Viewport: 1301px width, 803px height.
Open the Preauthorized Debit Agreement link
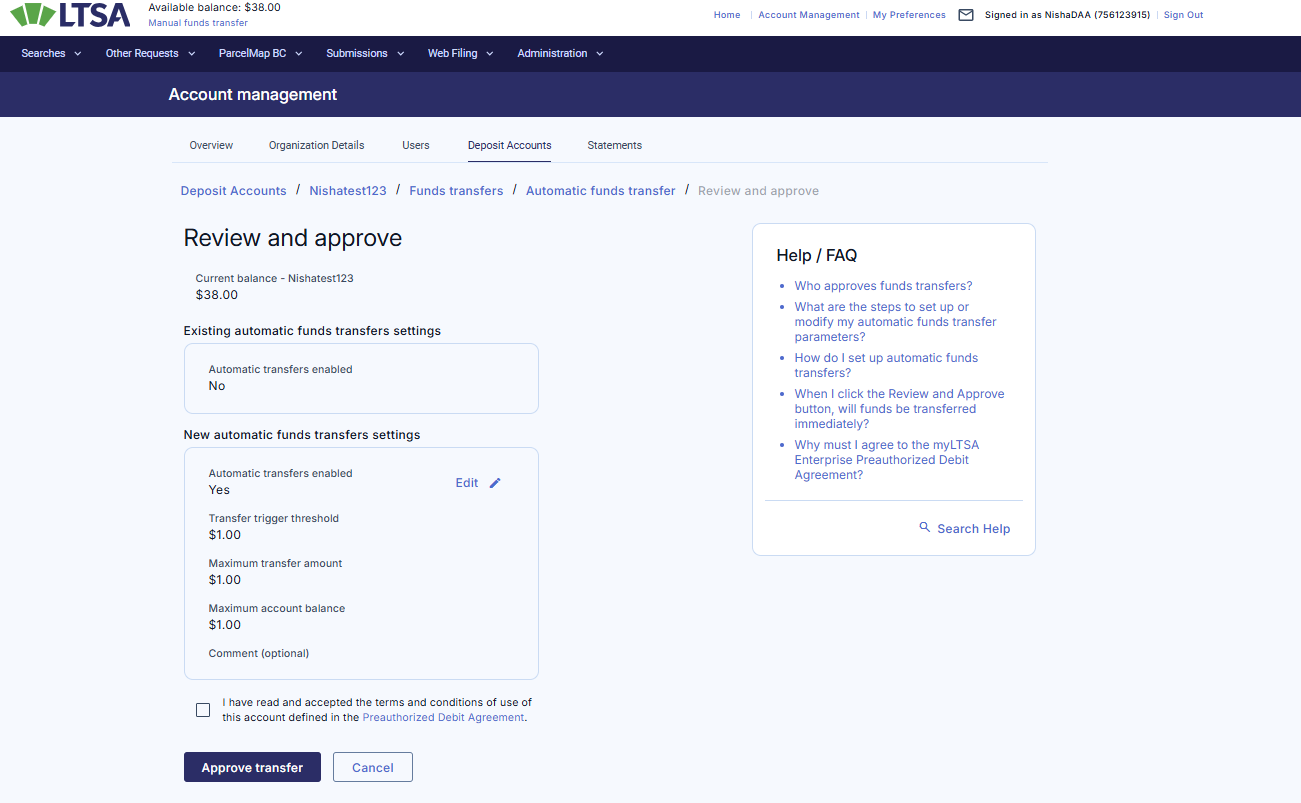tap(443, 718)
